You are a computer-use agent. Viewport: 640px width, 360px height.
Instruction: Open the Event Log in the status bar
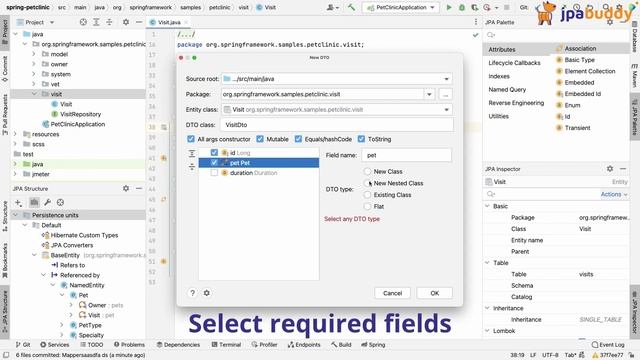[608, 345]
